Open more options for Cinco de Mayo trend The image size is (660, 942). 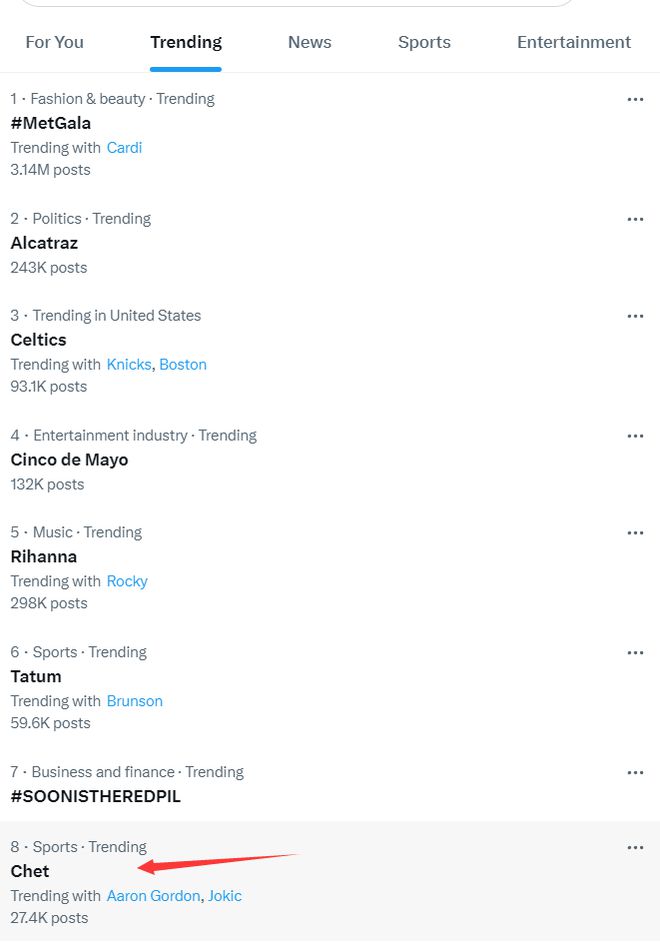tap(635, 436)
